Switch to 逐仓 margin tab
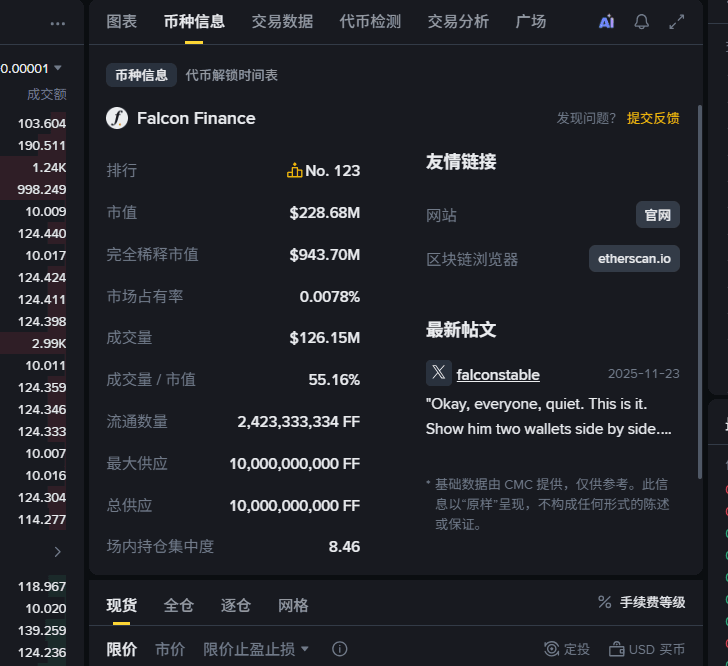Image resolution: width=728 pixels, height=666 pixels. 236,605
